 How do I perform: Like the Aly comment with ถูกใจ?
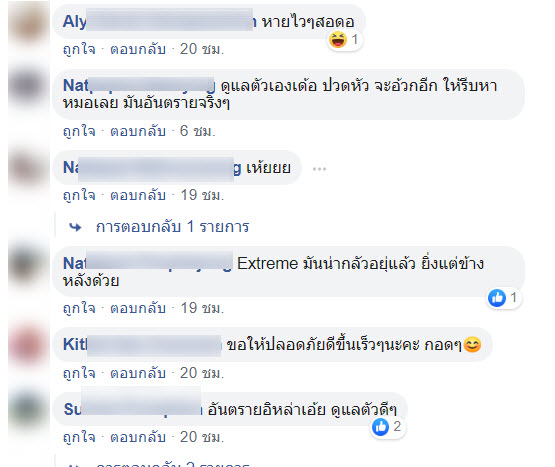click(x=79, y=49)
